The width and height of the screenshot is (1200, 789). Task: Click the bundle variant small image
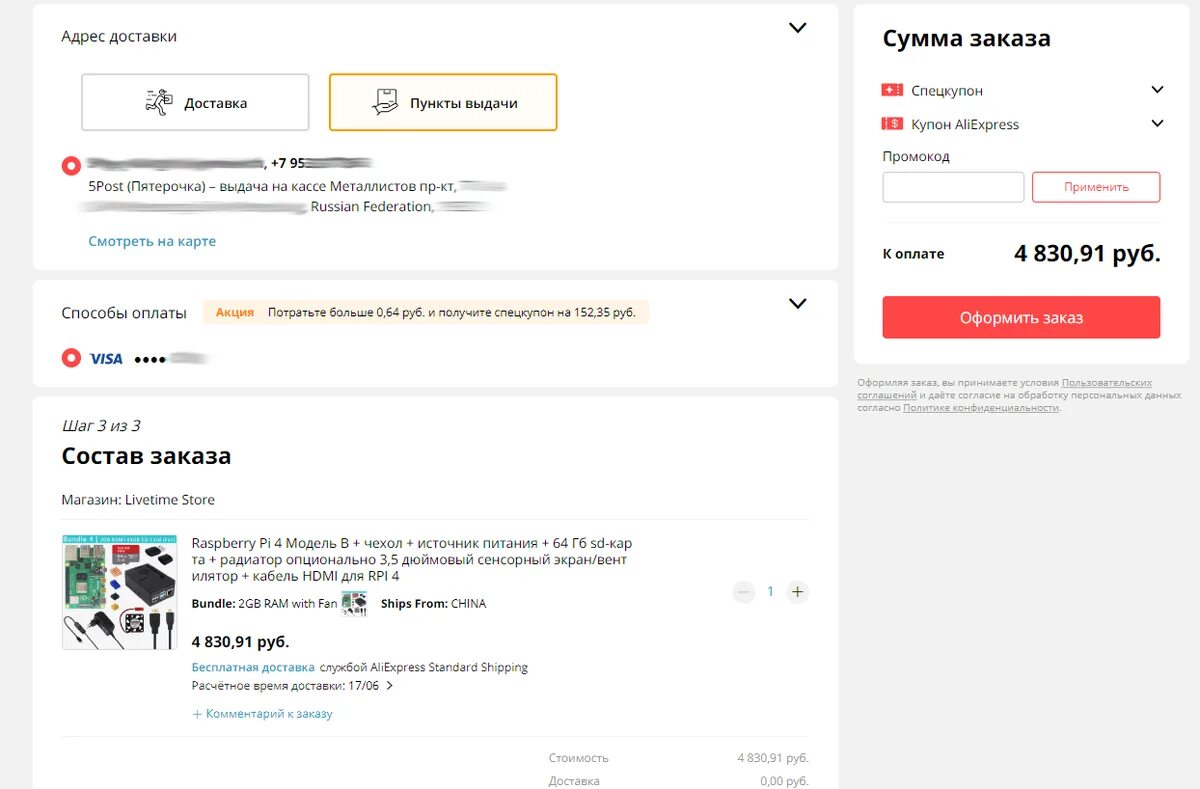point(354,603)
